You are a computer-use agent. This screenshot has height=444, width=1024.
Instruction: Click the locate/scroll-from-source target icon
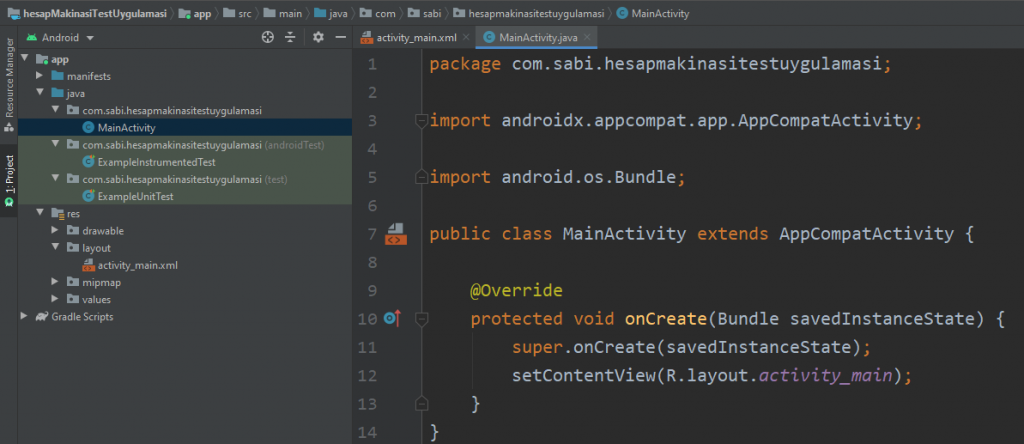point(267,37)
